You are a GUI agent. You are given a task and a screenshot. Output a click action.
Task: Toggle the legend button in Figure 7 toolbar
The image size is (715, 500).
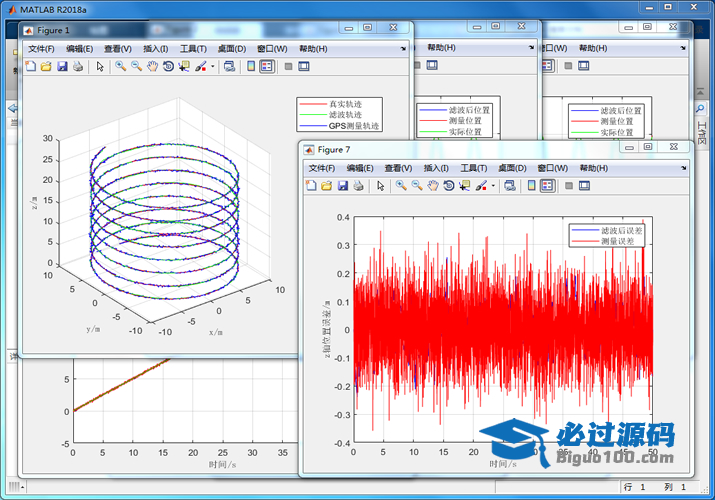tap(546, 186)
